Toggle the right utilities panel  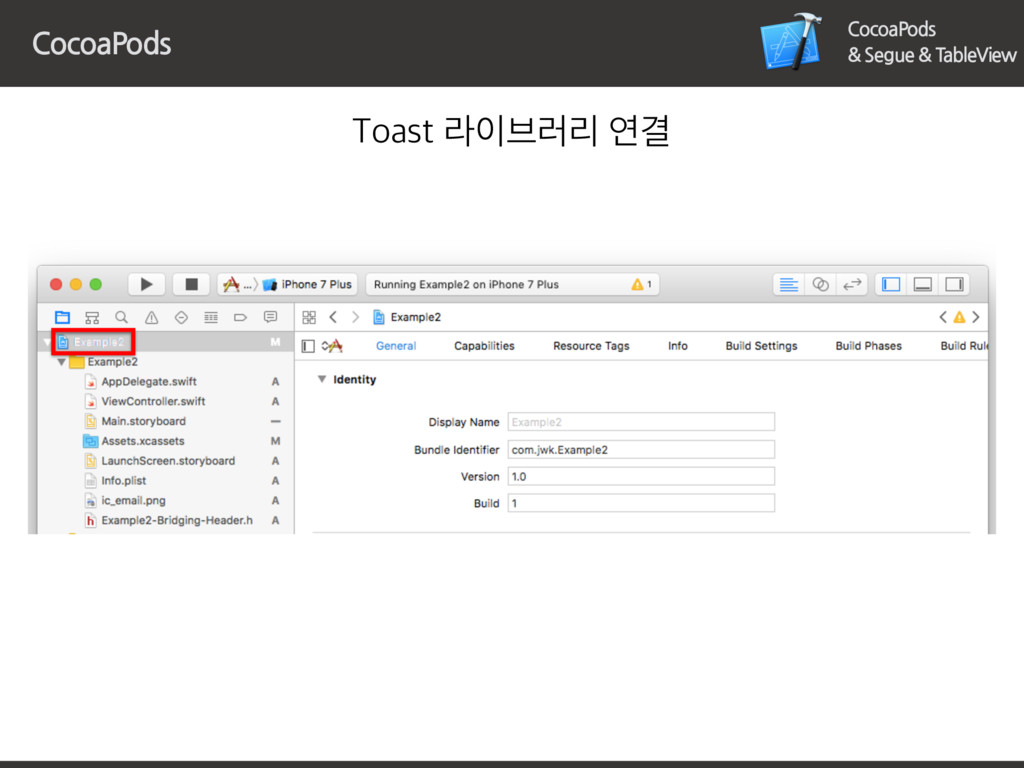953,284
